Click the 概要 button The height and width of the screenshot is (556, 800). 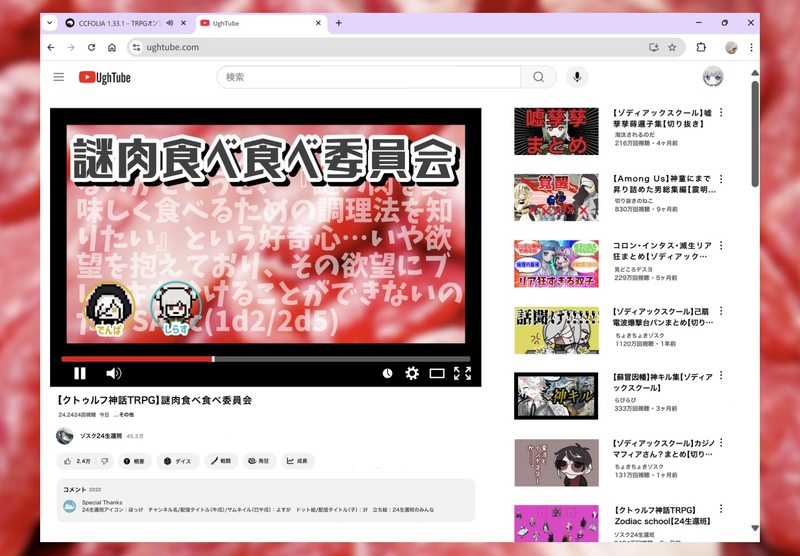pos(135,461)
